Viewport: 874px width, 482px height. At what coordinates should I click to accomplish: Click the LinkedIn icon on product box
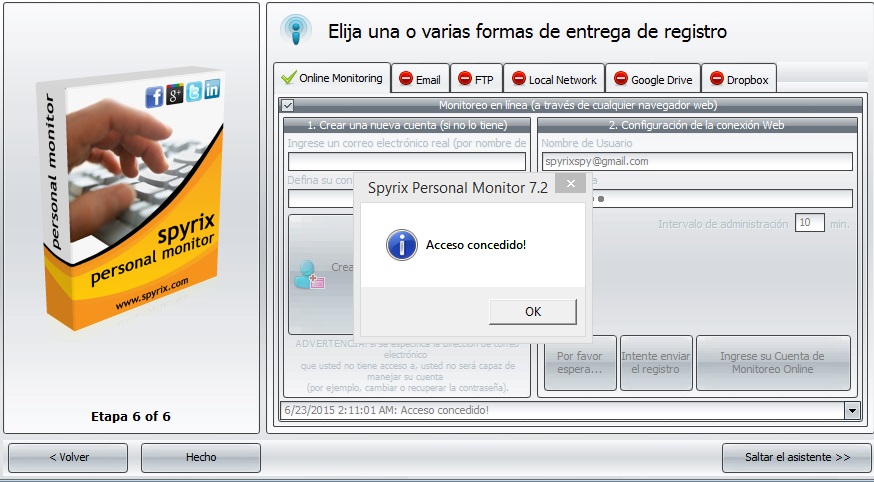212,89
